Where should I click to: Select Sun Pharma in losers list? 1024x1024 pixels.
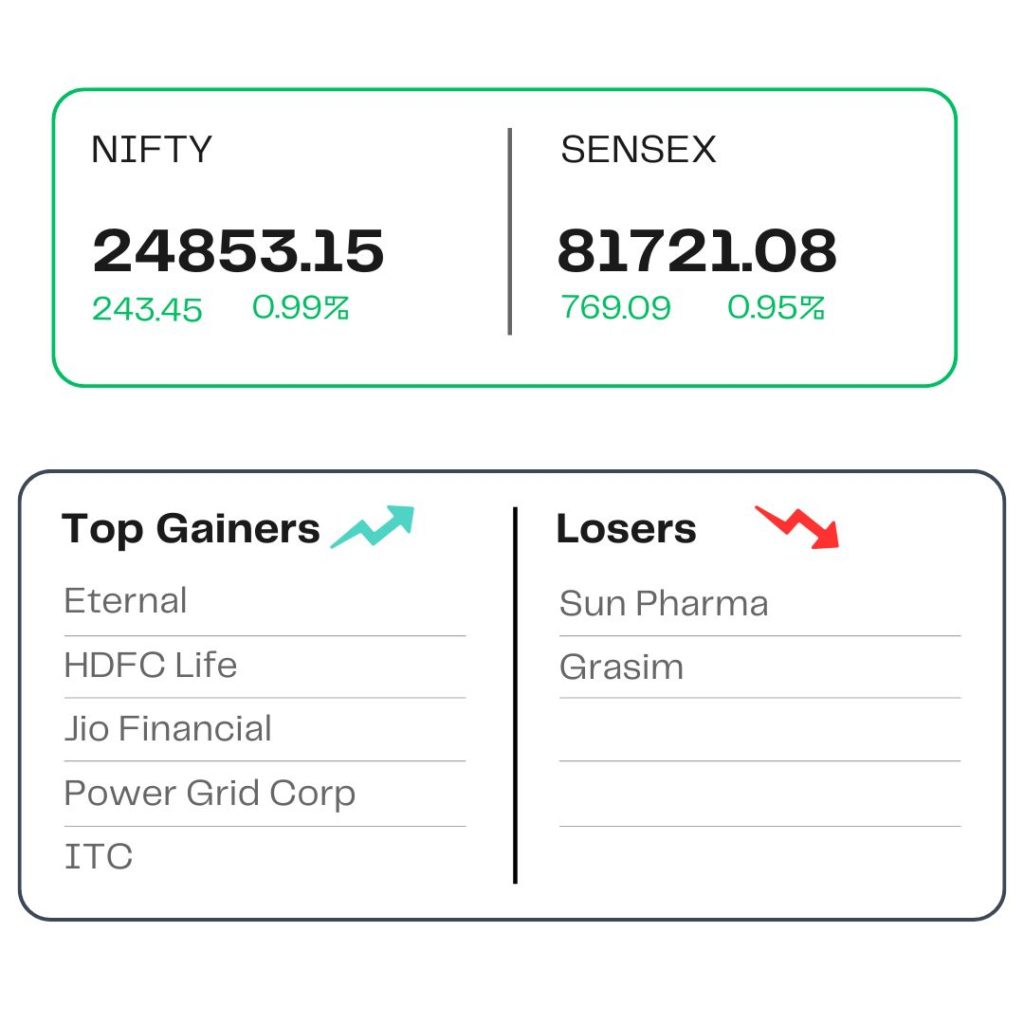pos(664,603)
